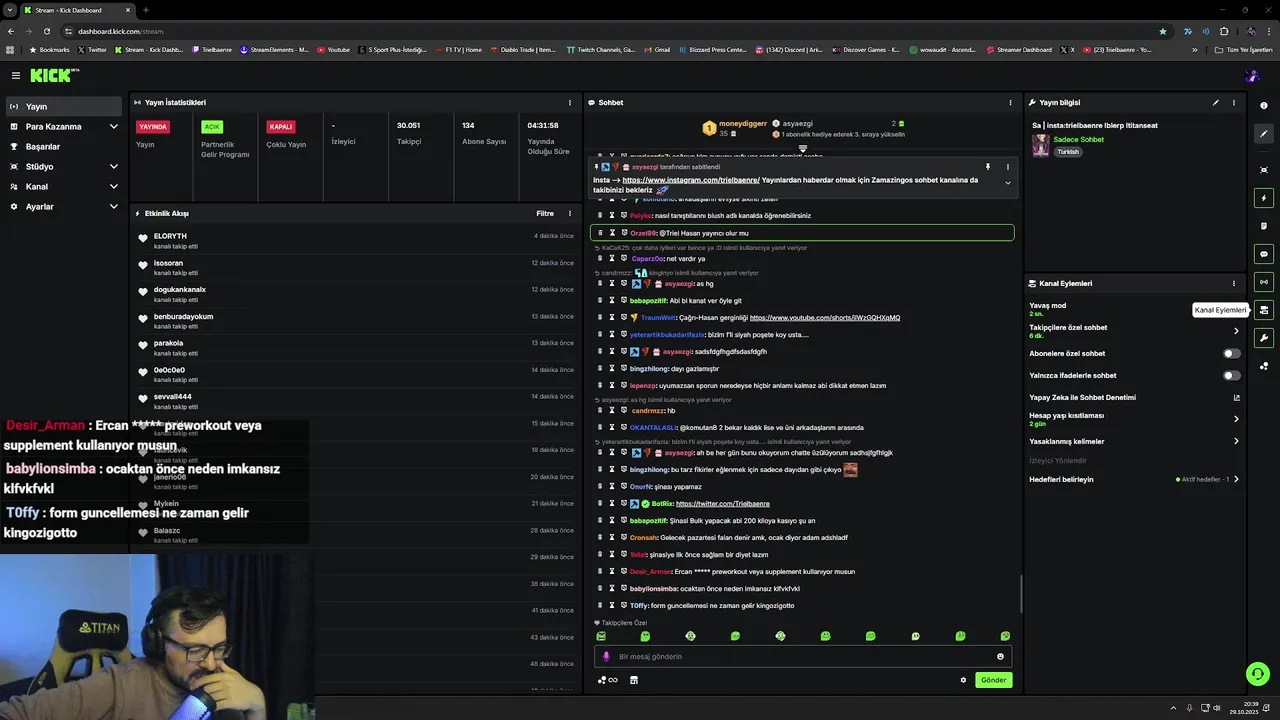Click the Sadece Sohbet category link
This screenshot has height=720, width=1280.
pos(1078,140)
